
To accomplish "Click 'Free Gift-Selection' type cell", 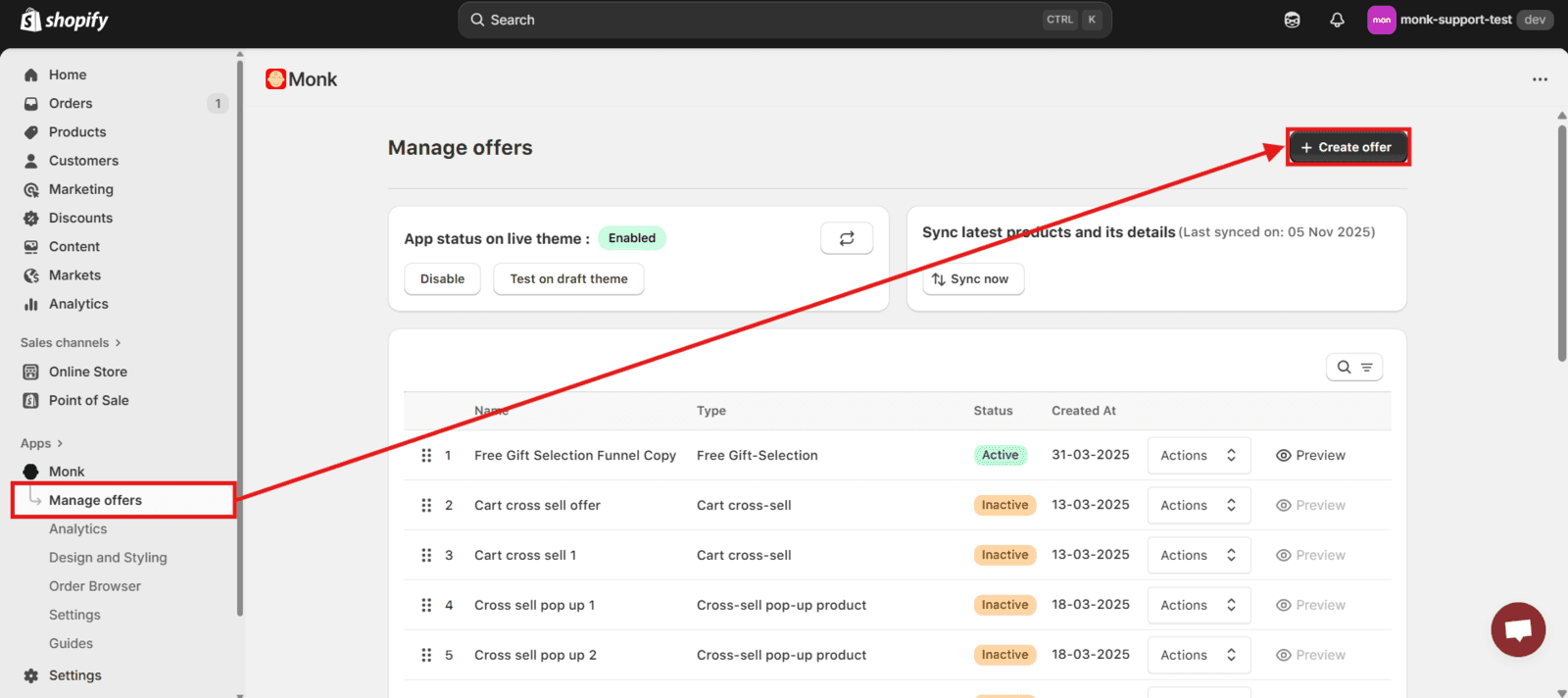I will tap(757, 456).
